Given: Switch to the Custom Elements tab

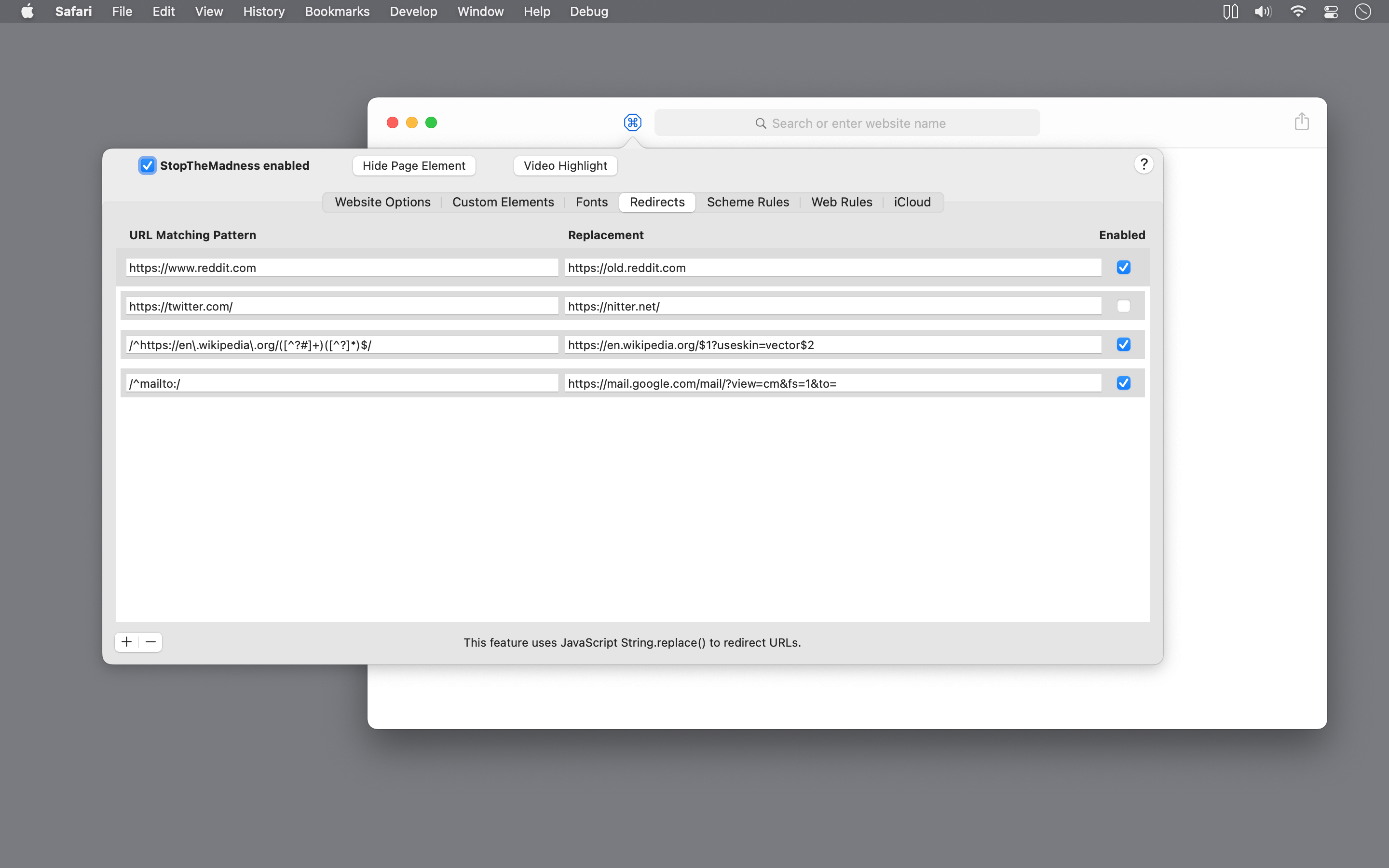Looking at the screenshot, I should [x=503, y=202].
